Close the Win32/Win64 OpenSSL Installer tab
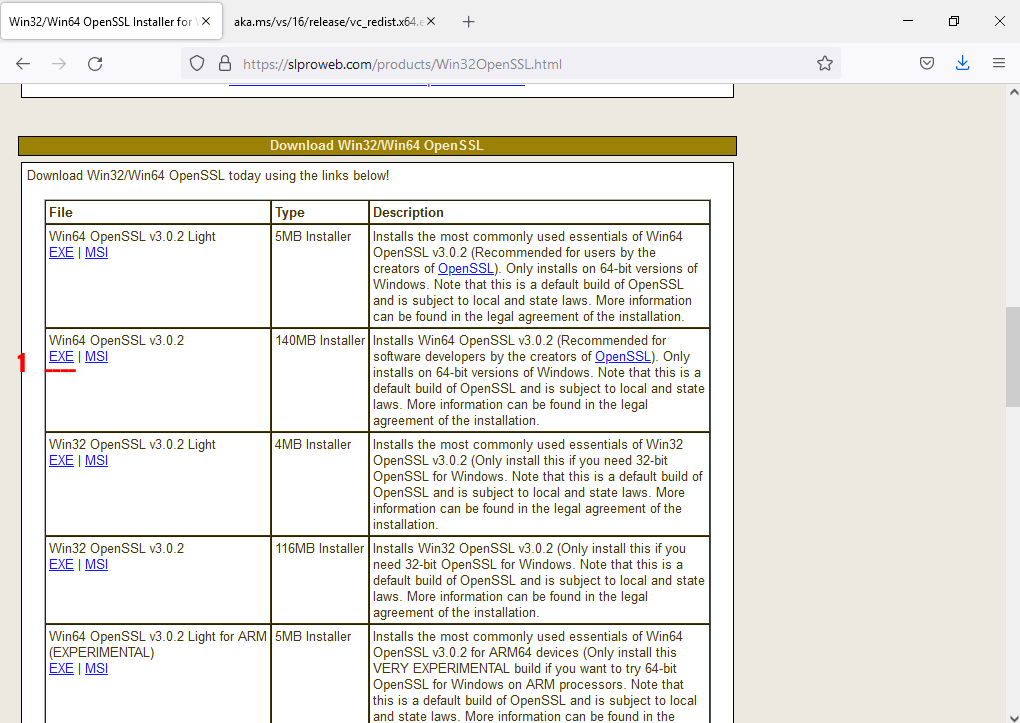Viewport: 1020px width, 723px height. point(205,21)
